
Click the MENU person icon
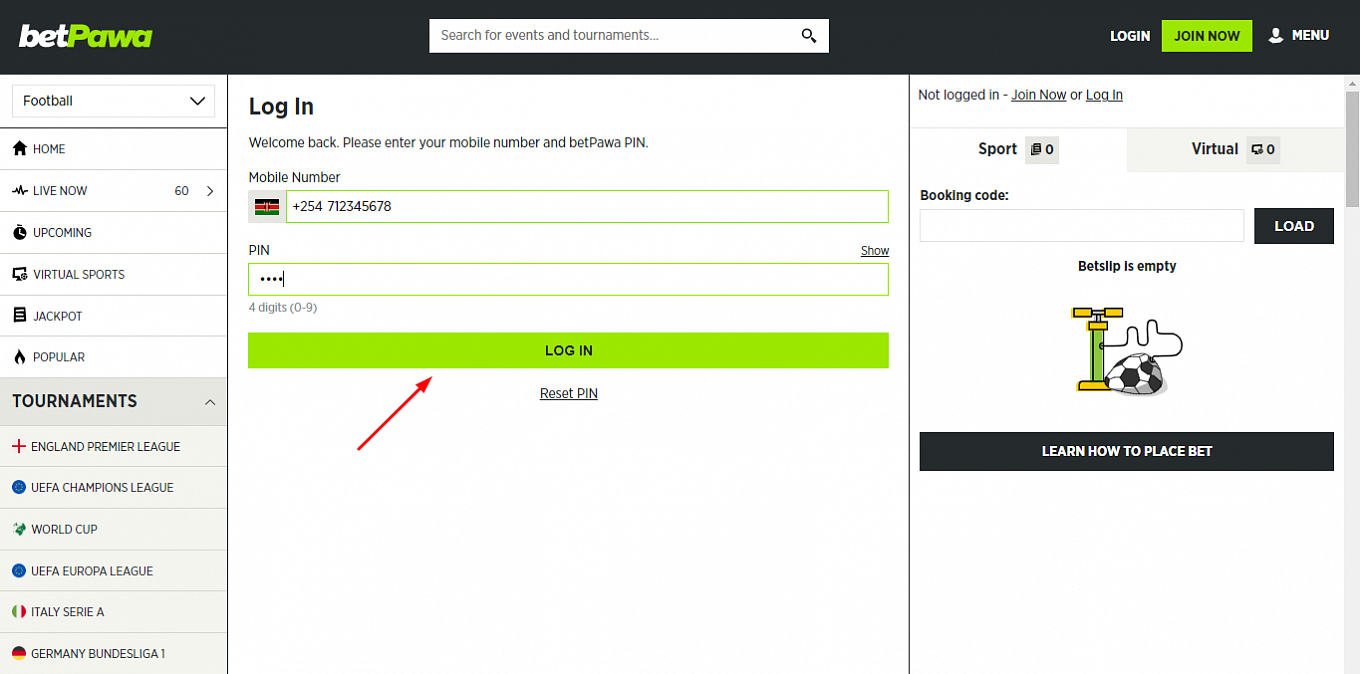coord(1275,35)
